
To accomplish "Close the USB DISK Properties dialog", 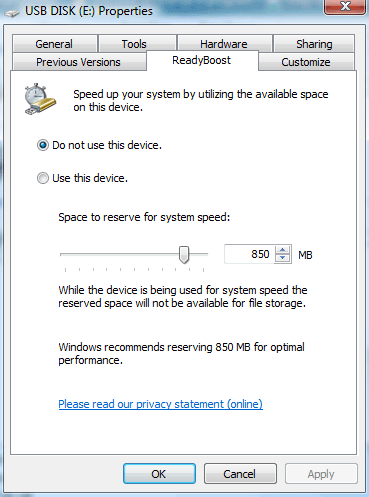I will coord(345,7).
